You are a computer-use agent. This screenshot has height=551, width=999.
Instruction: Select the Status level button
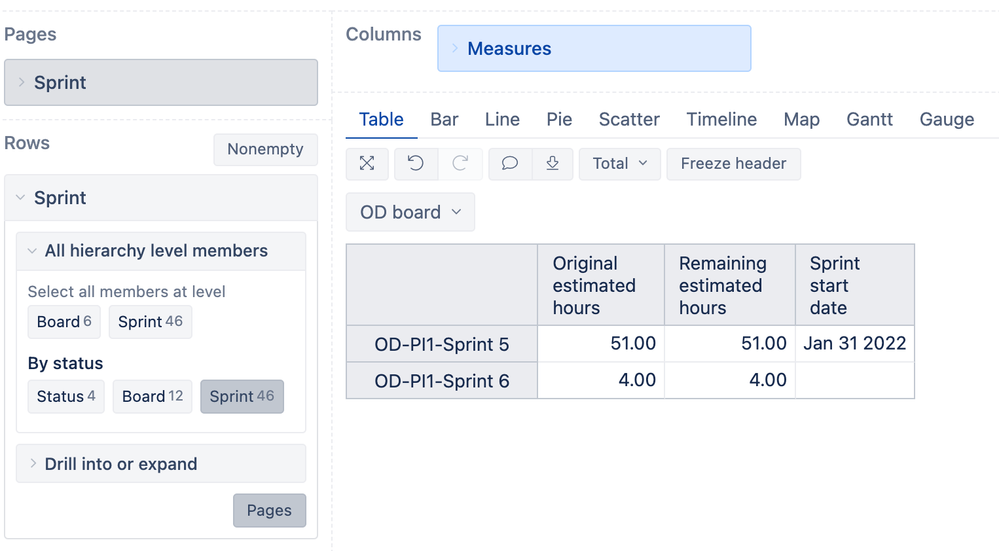[66, 396]
